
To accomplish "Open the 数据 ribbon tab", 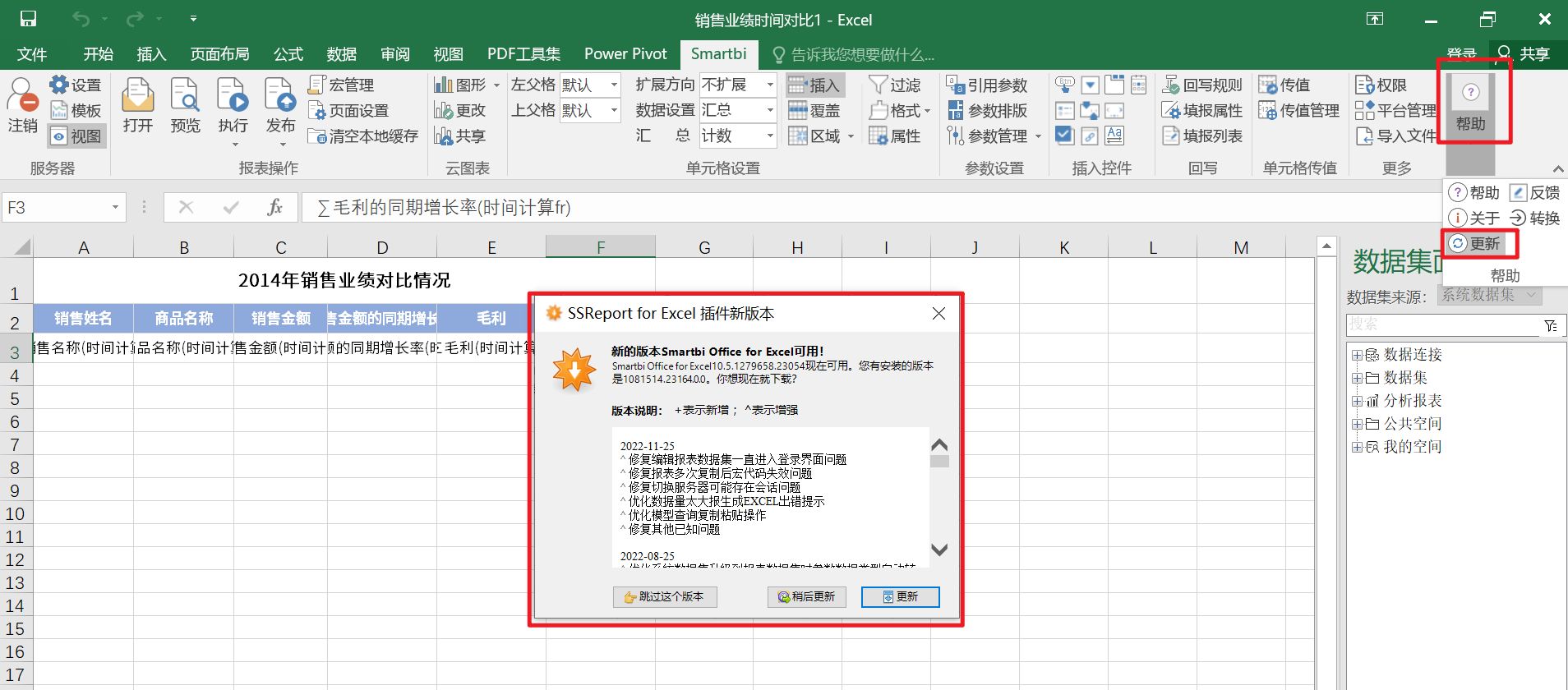I will pos(341,54).
